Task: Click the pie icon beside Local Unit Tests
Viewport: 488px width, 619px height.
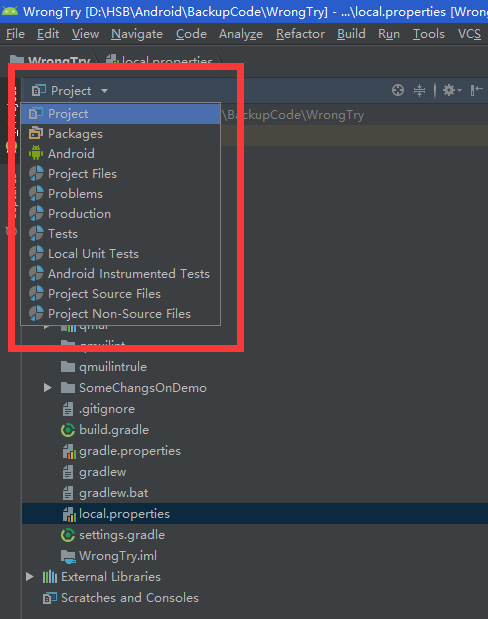Action: (x=36, y=253)
